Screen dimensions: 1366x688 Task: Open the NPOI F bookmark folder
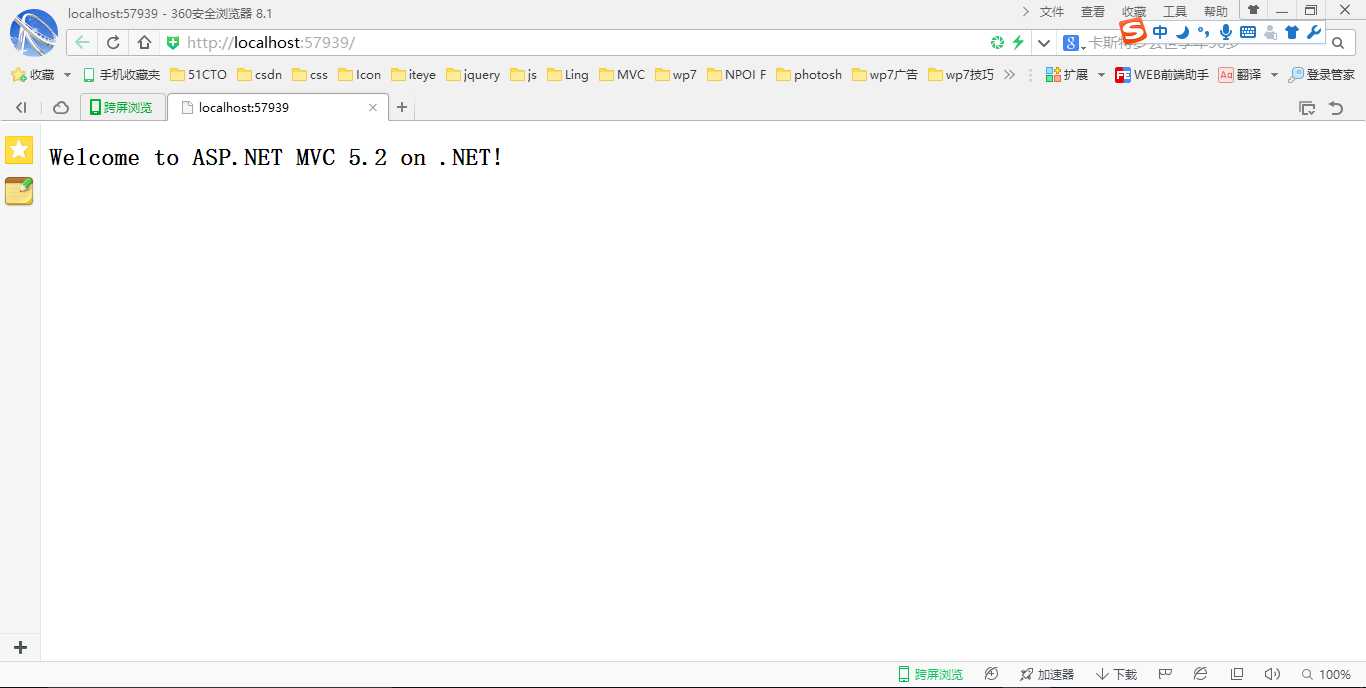pos(736,74)
